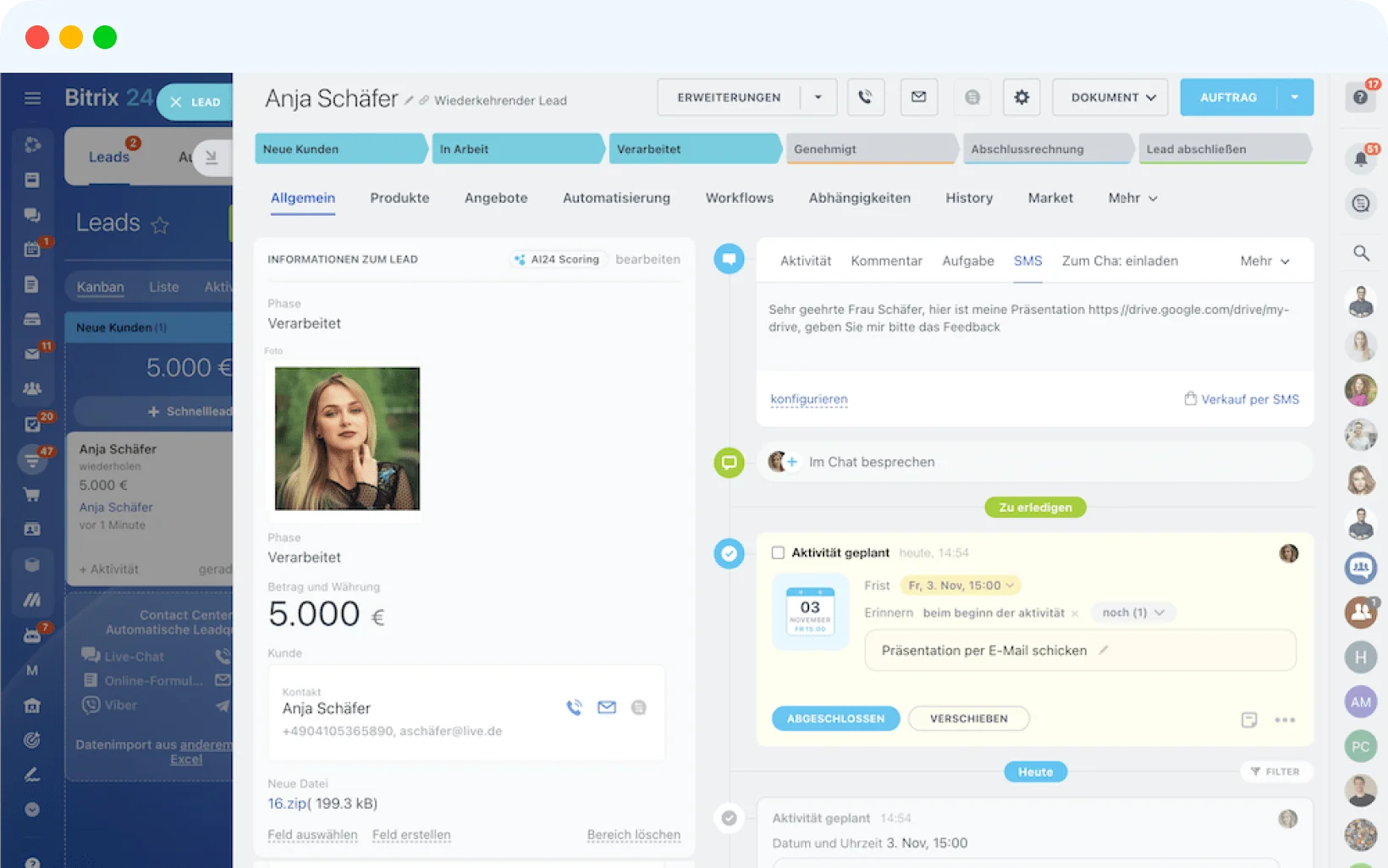Click the phone call icon in header toolbar

pyautogui.click(x=865, y=97)
